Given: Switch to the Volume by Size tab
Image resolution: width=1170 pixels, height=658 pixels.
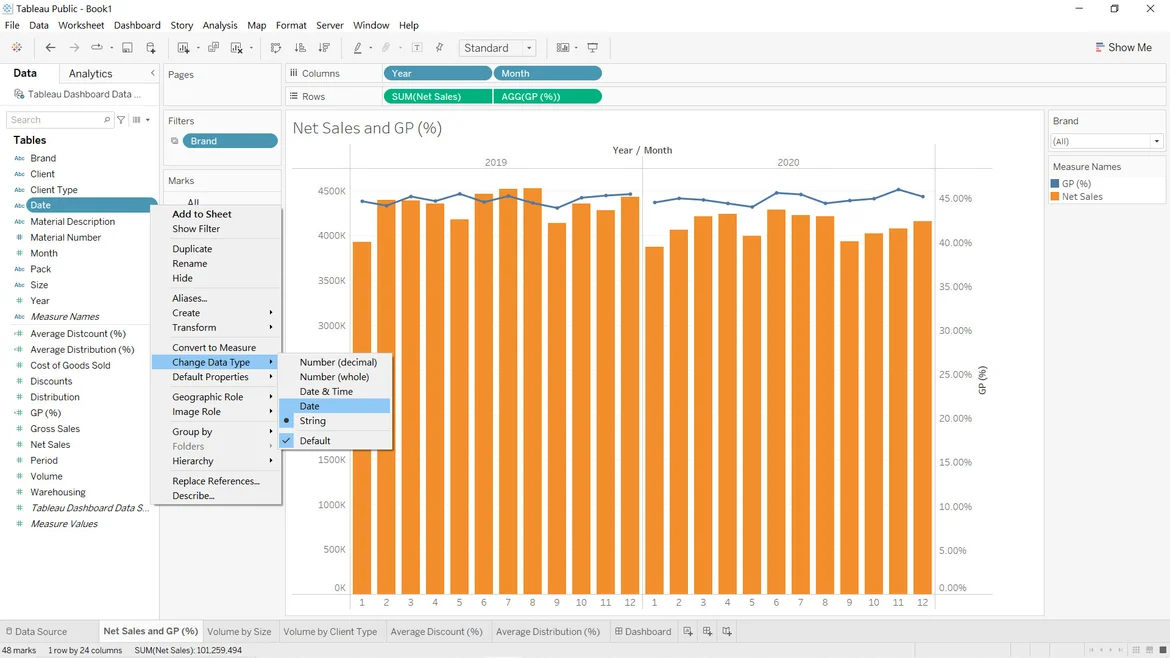Looking at the screenshot, I should point(239,632).
